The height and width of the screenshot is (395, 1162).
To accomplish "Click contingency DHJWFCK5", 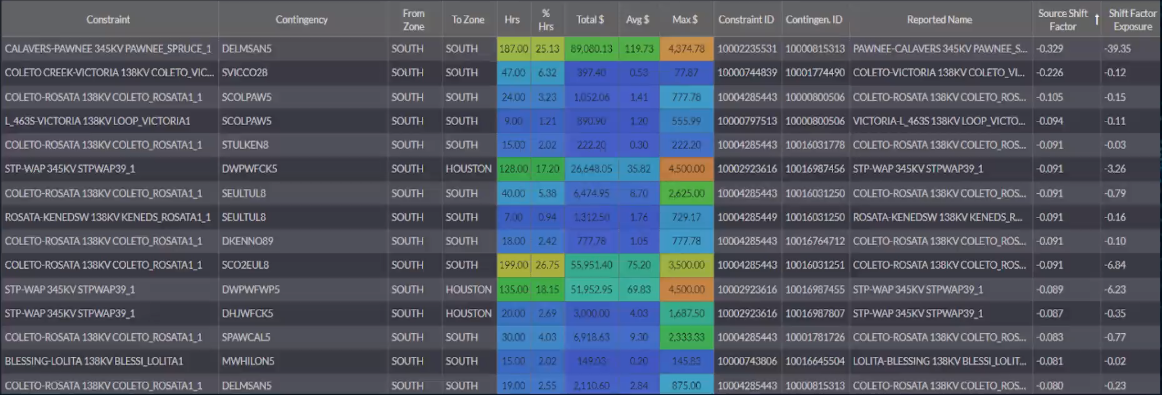I will (x=248, y=313).
